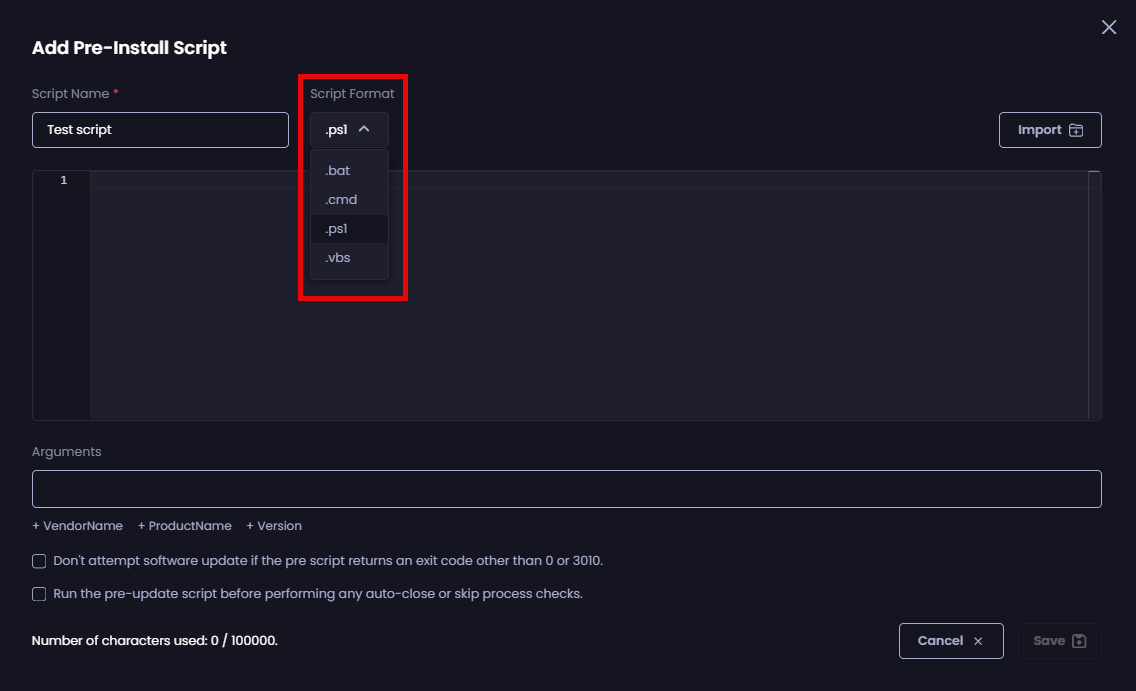Click the X icon inside the Cancel button

[977, 641]
